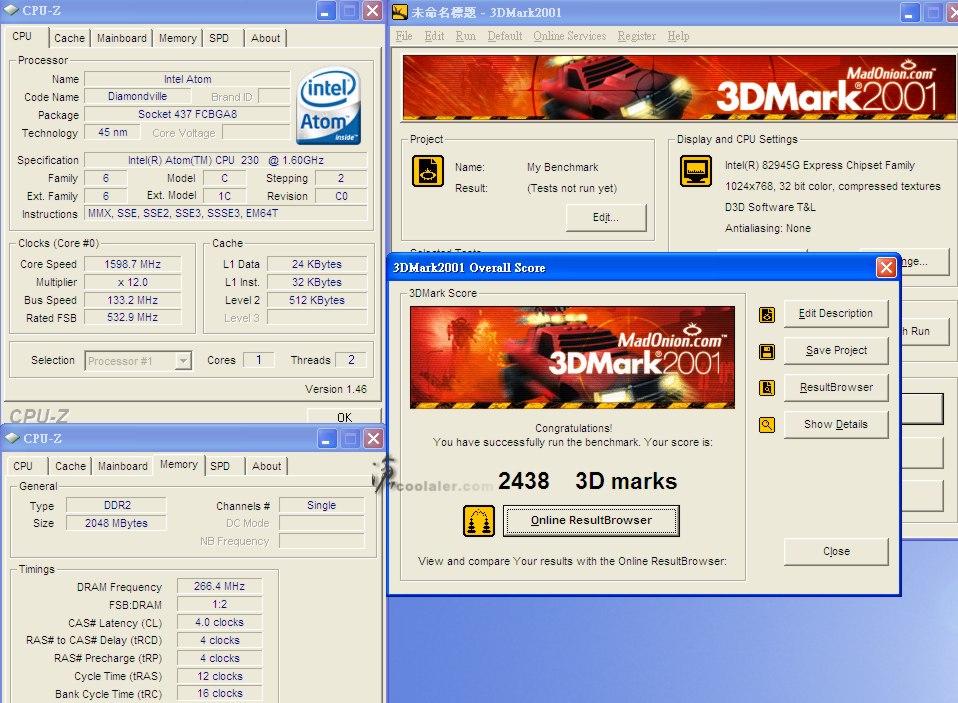Click the Code Name value "Diamondville"
This screenshot has height=703, width=958.
pos(137,97)
